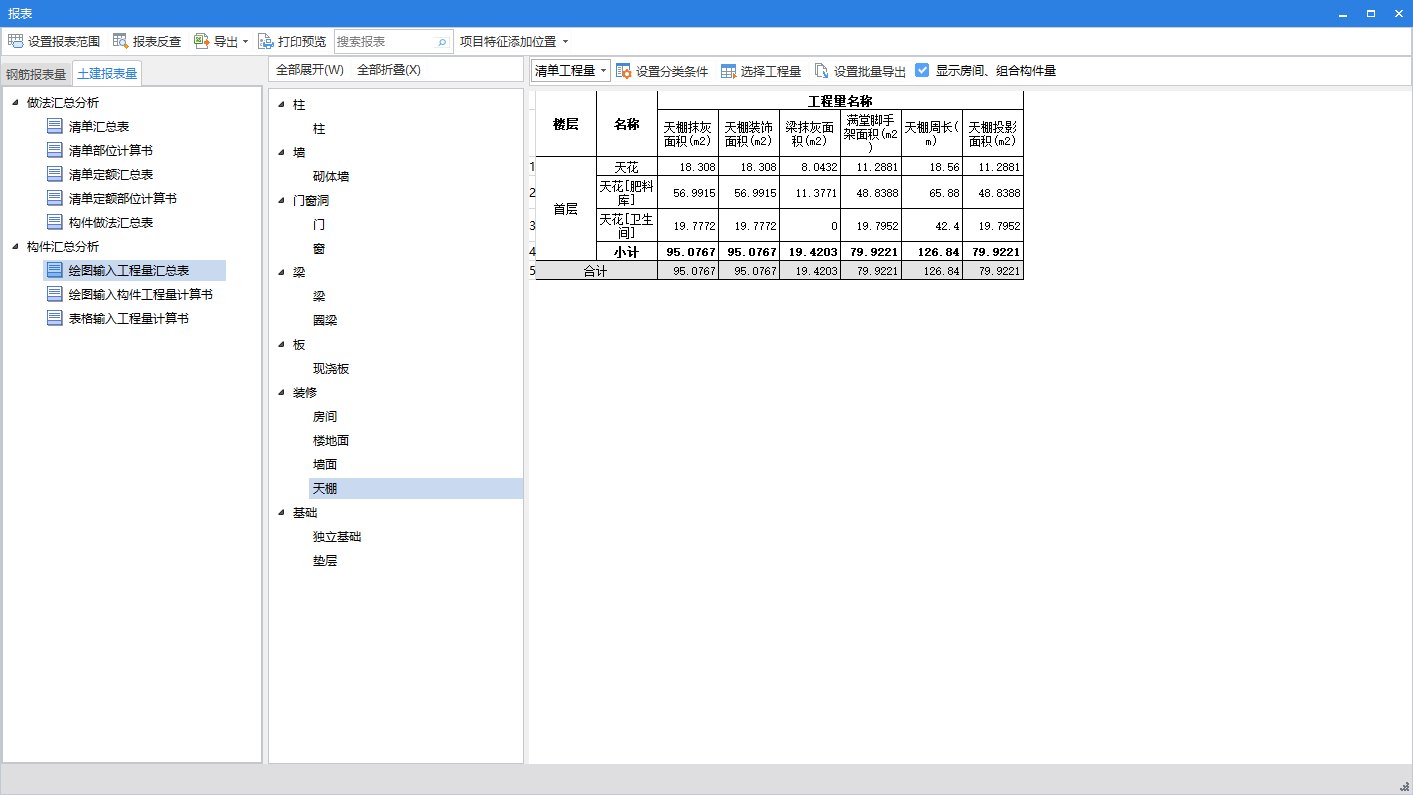Click 全部展开(W) button
Screen dimensions: 1413x795
[310, 70]
